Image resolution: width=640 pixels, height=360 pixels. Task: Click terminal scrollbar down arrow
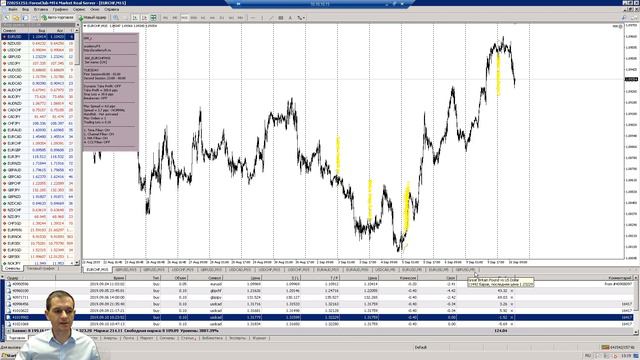[x=636, y=332]
